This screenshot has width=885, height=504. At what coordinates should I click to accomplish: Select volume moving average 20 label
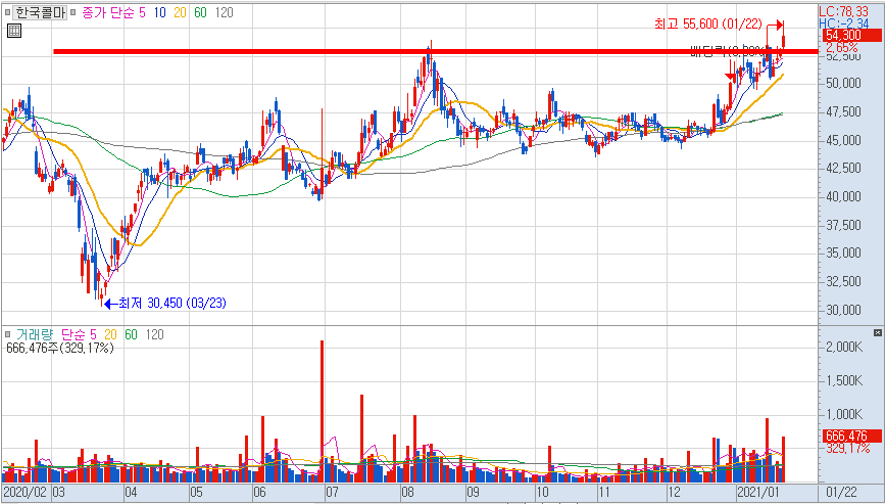click(x=110, y=335)
